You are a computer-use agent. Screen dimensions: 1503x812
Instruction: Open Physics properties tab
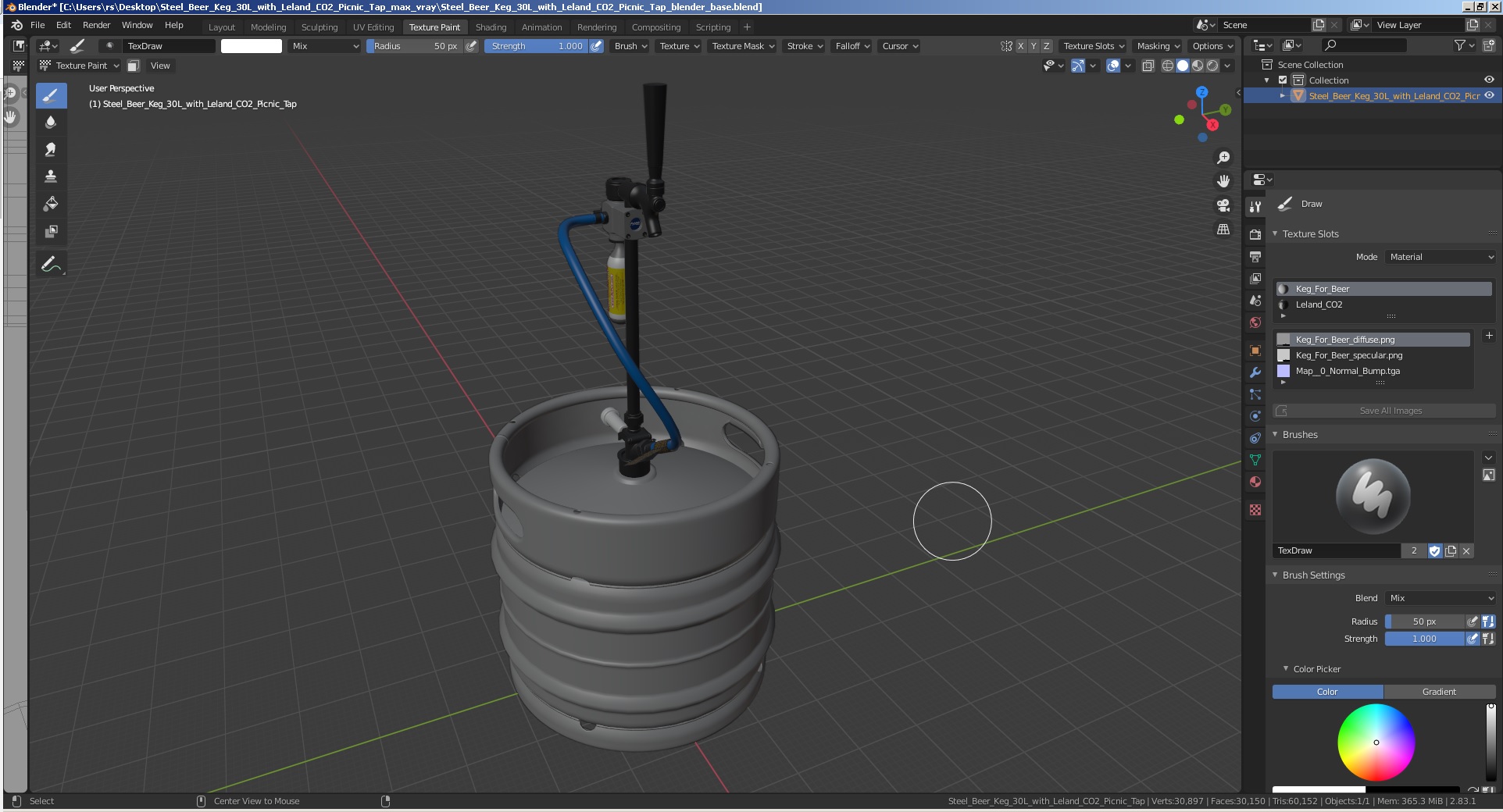(1255, 416)
